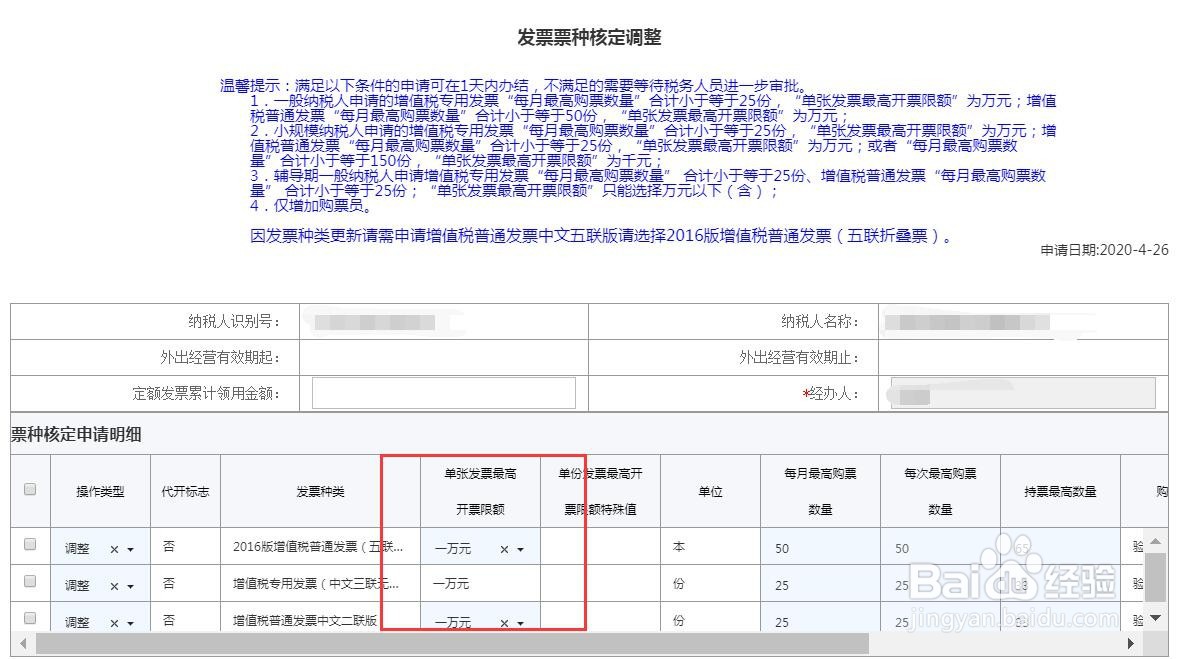Click the 单张发票最高开票限额 column header
The height and width of the screenshot is (659, 1184).
point(480,491)
